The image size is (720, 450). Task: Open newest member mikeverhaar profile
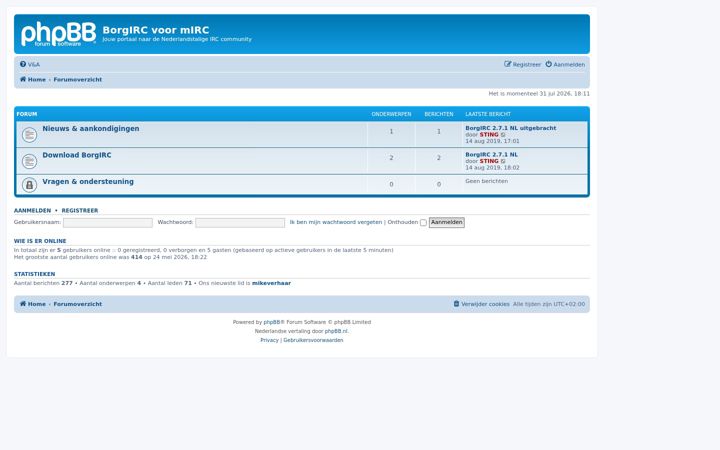tap(271, 283)
